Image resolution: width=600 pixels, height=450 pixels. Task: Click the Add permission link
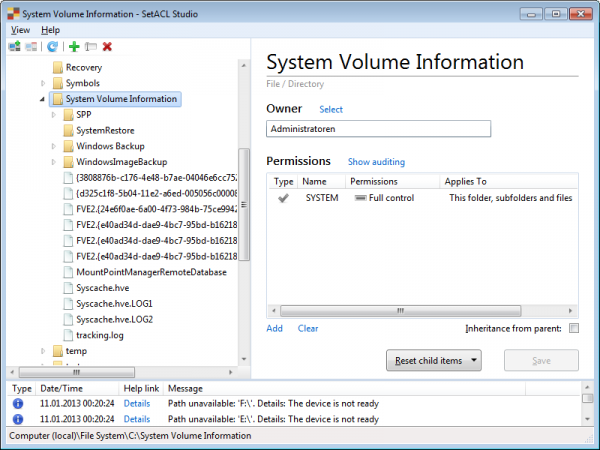click(x=274, y=328)
